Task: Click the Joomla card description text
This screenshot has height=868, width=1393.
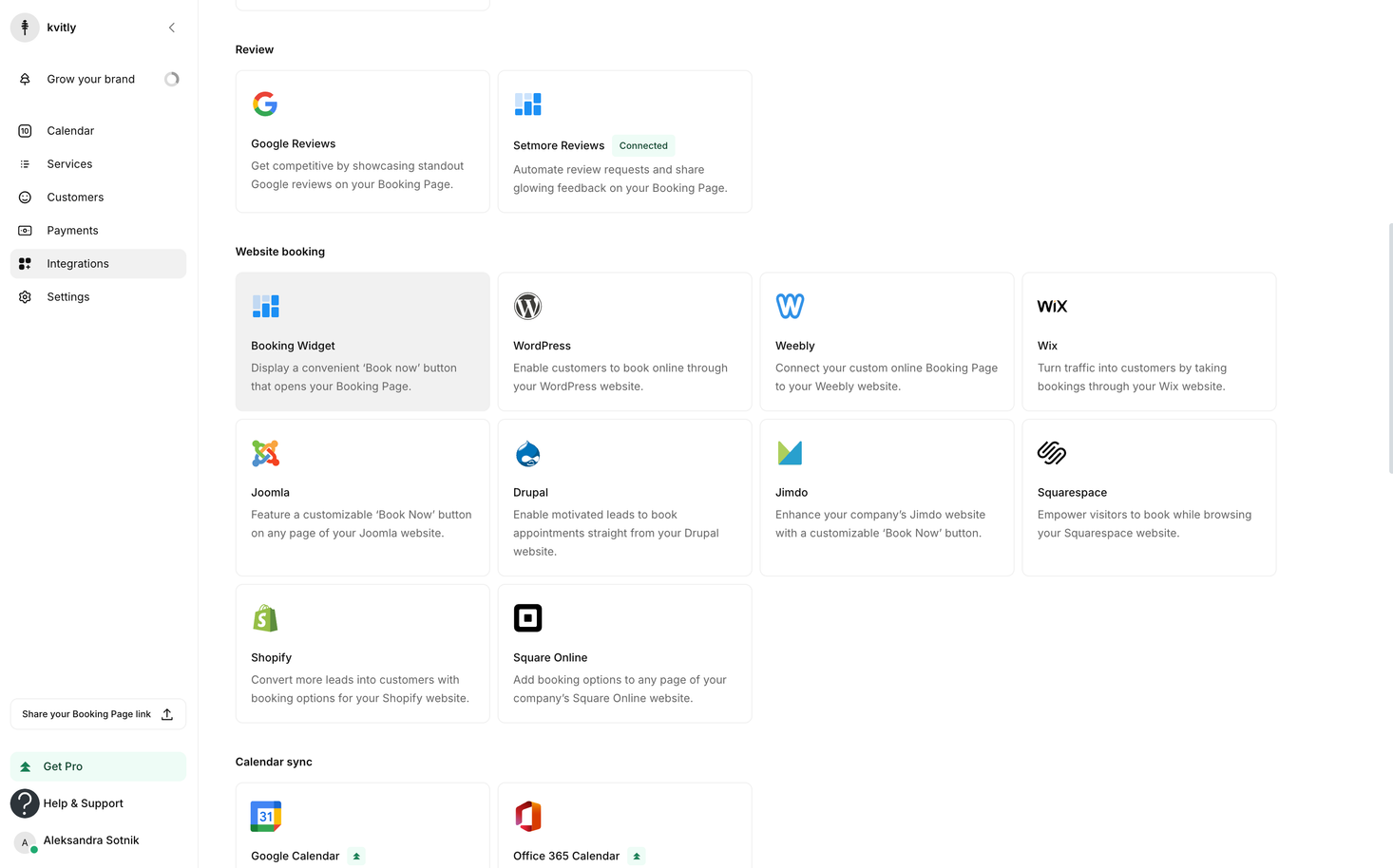Action: pos(361,524)
